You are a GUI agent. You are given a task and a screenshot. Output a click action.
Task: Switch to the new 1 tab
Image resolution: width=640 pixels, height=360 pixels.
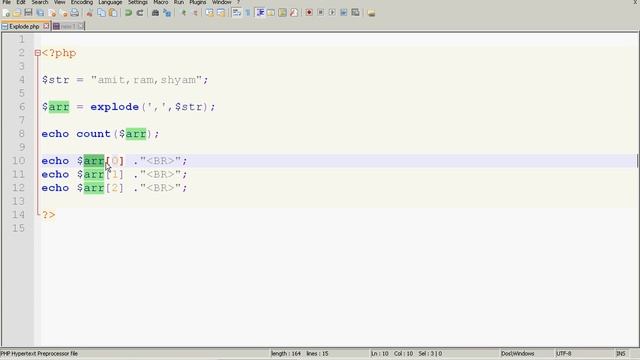(x=68, y=27)
